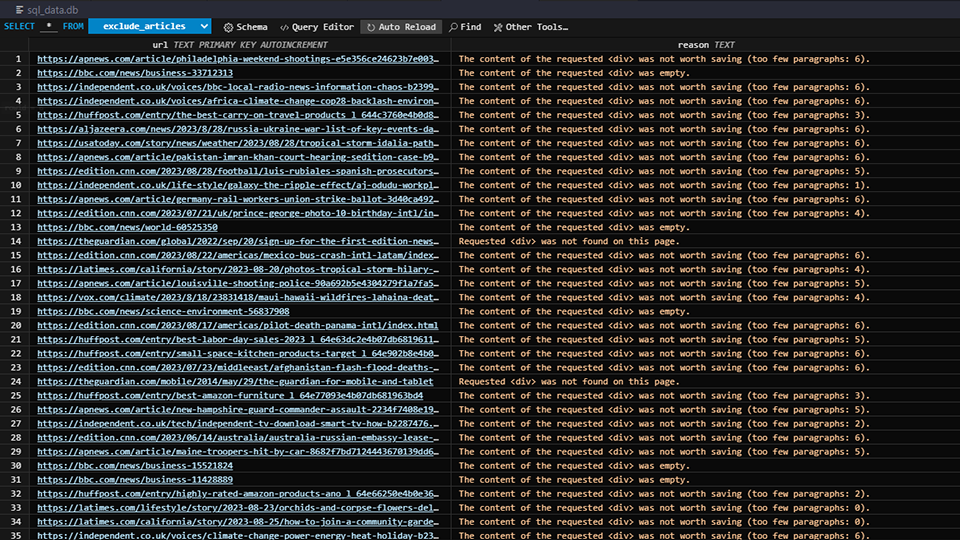Open the Schema view

(x=246, y=27)
